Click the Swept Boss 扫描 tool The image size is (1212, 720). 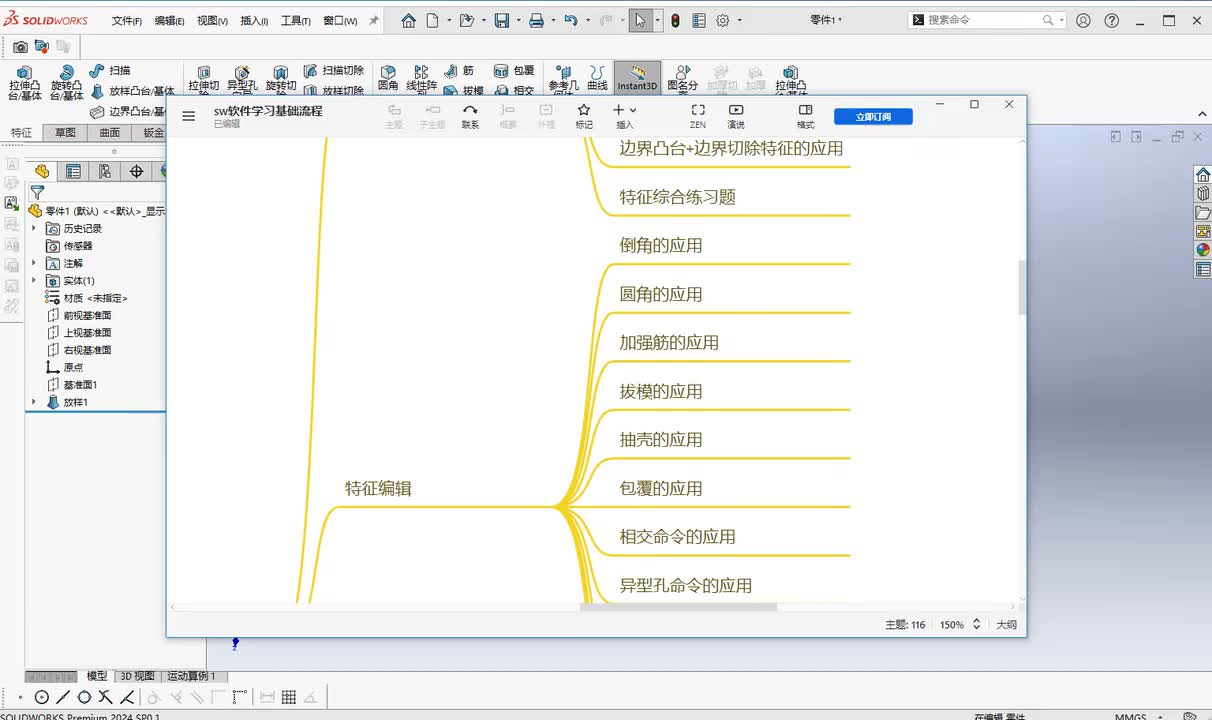click(110, 70)
